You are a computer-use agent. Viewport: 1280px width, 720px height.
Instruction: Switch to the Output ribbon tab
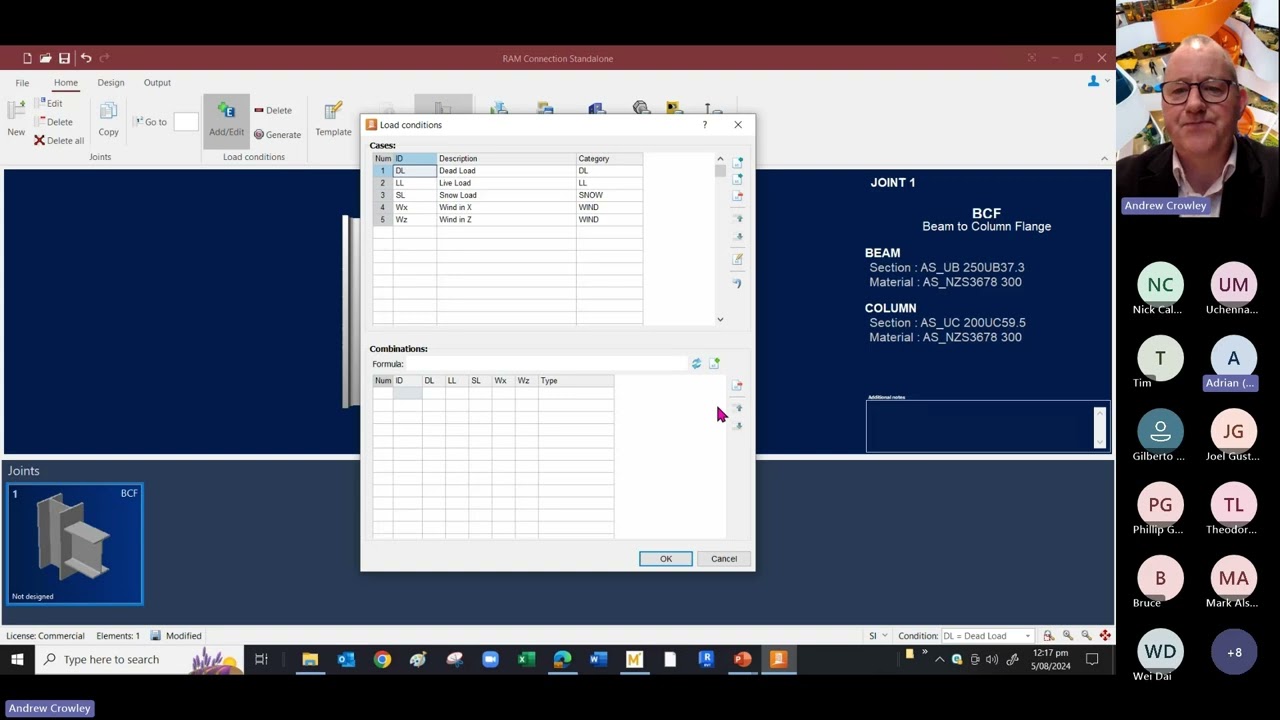(157, 83)
